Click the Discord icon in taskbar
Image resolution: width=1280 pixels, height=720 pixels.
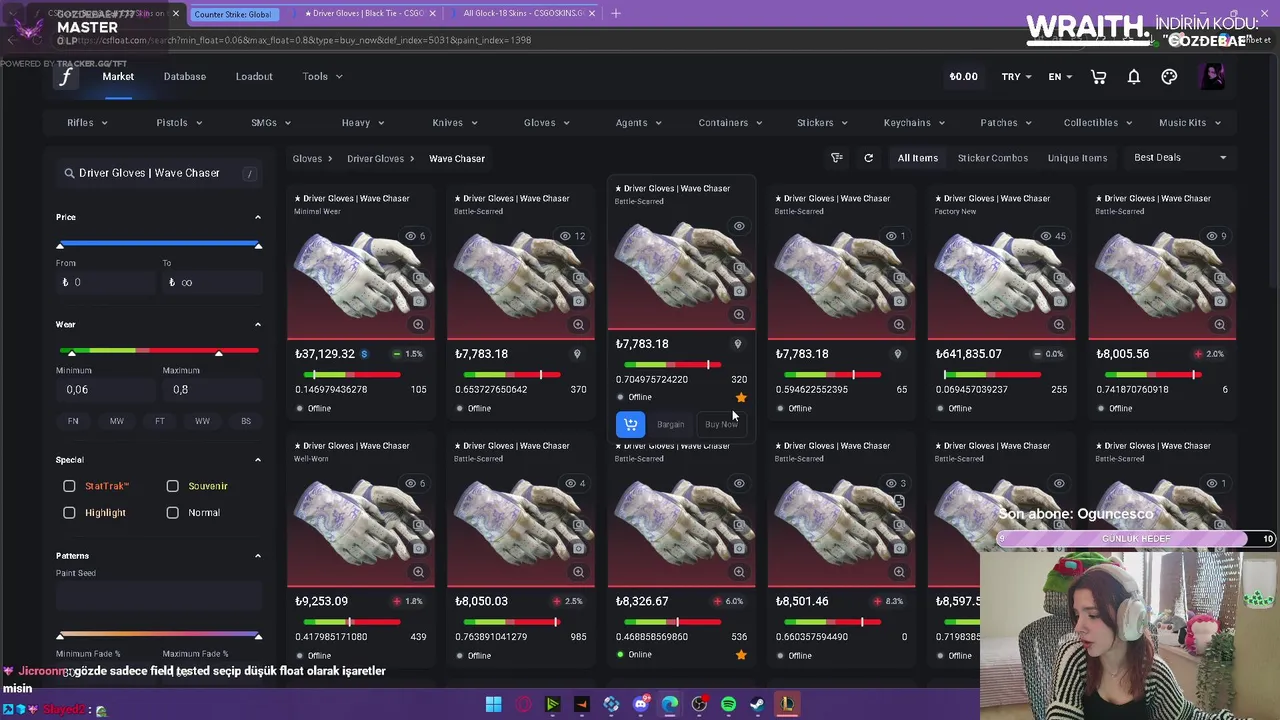640,704
